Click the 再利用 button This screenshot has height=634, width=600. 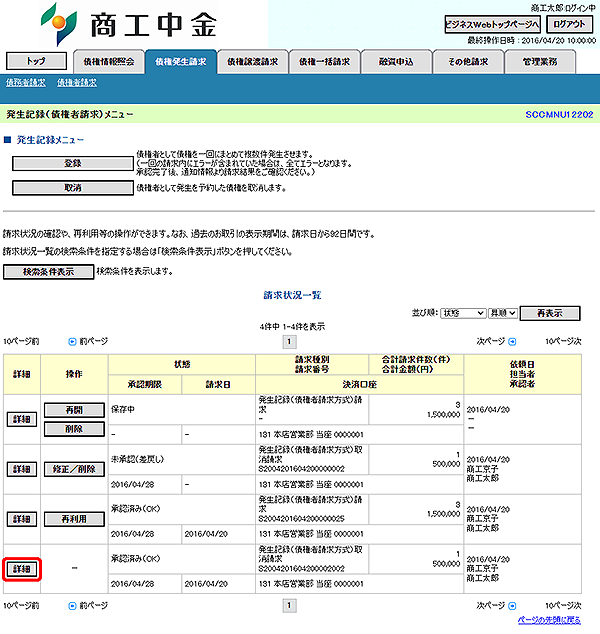74,519
